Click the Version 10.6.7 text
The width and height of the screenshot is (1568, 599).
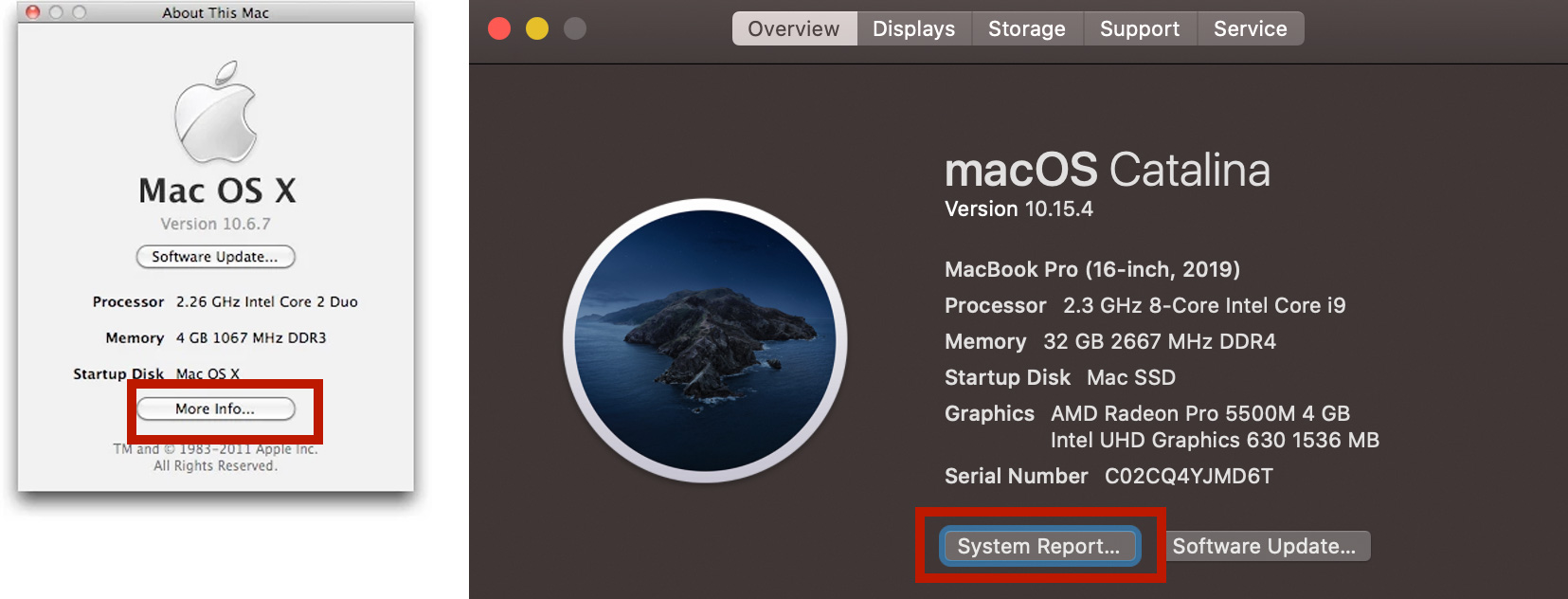pos(215,224)
